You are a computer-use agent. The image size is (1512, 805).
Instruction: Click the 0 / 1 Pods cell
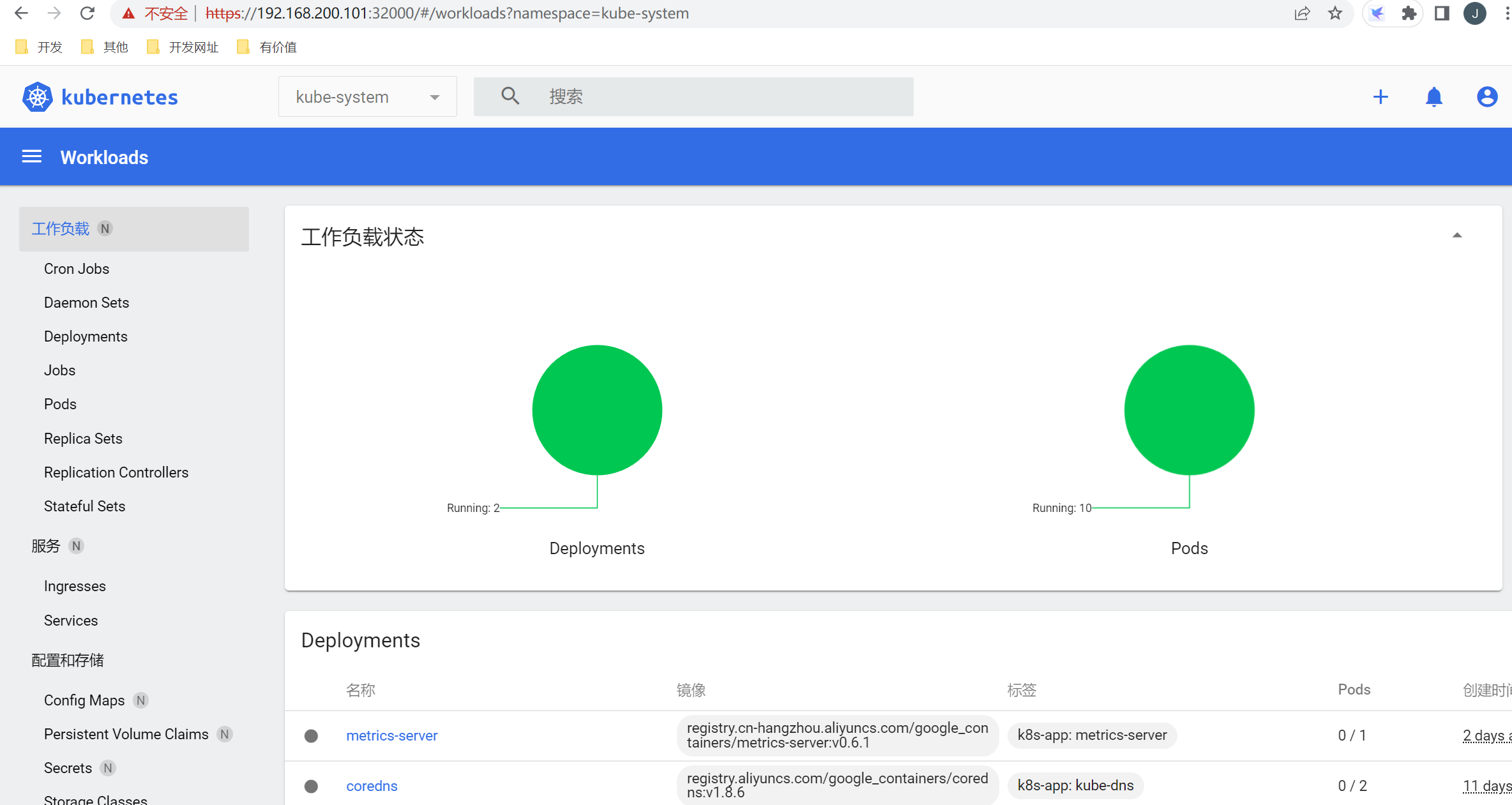coord(1352,735)
